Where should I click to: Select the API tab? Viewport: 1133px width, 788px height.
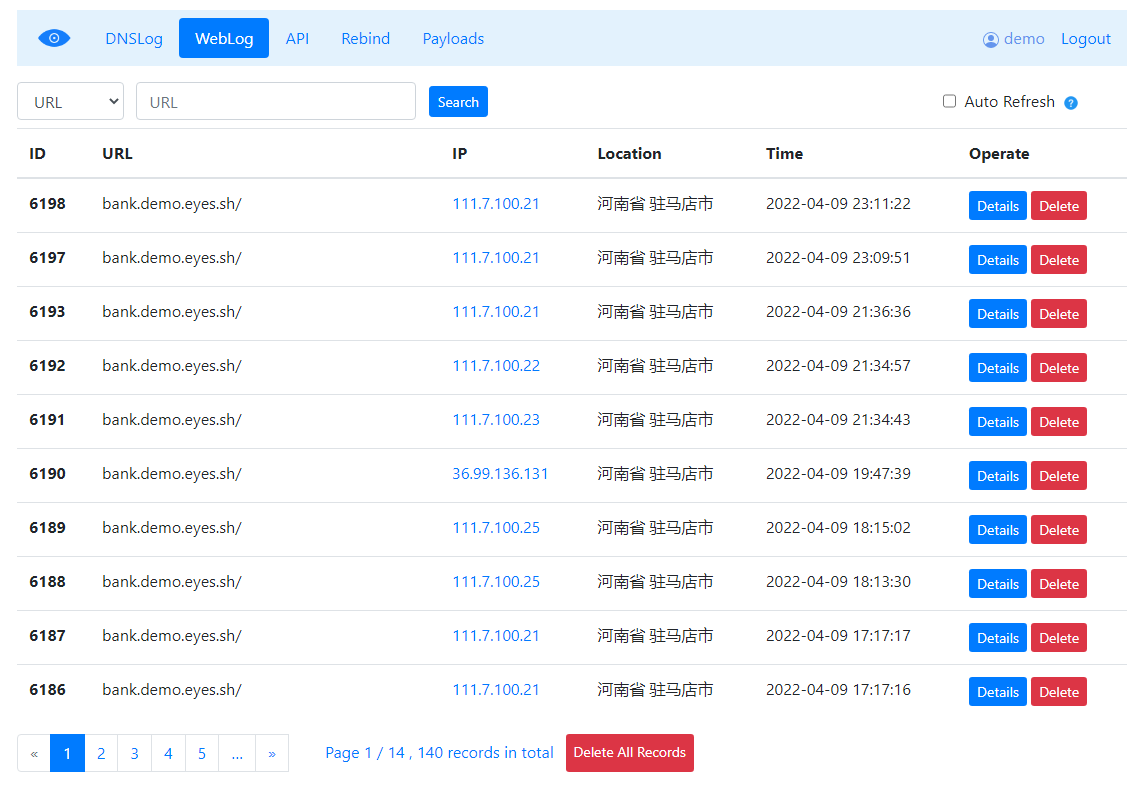pyautogui.click(x=297, y=38)
